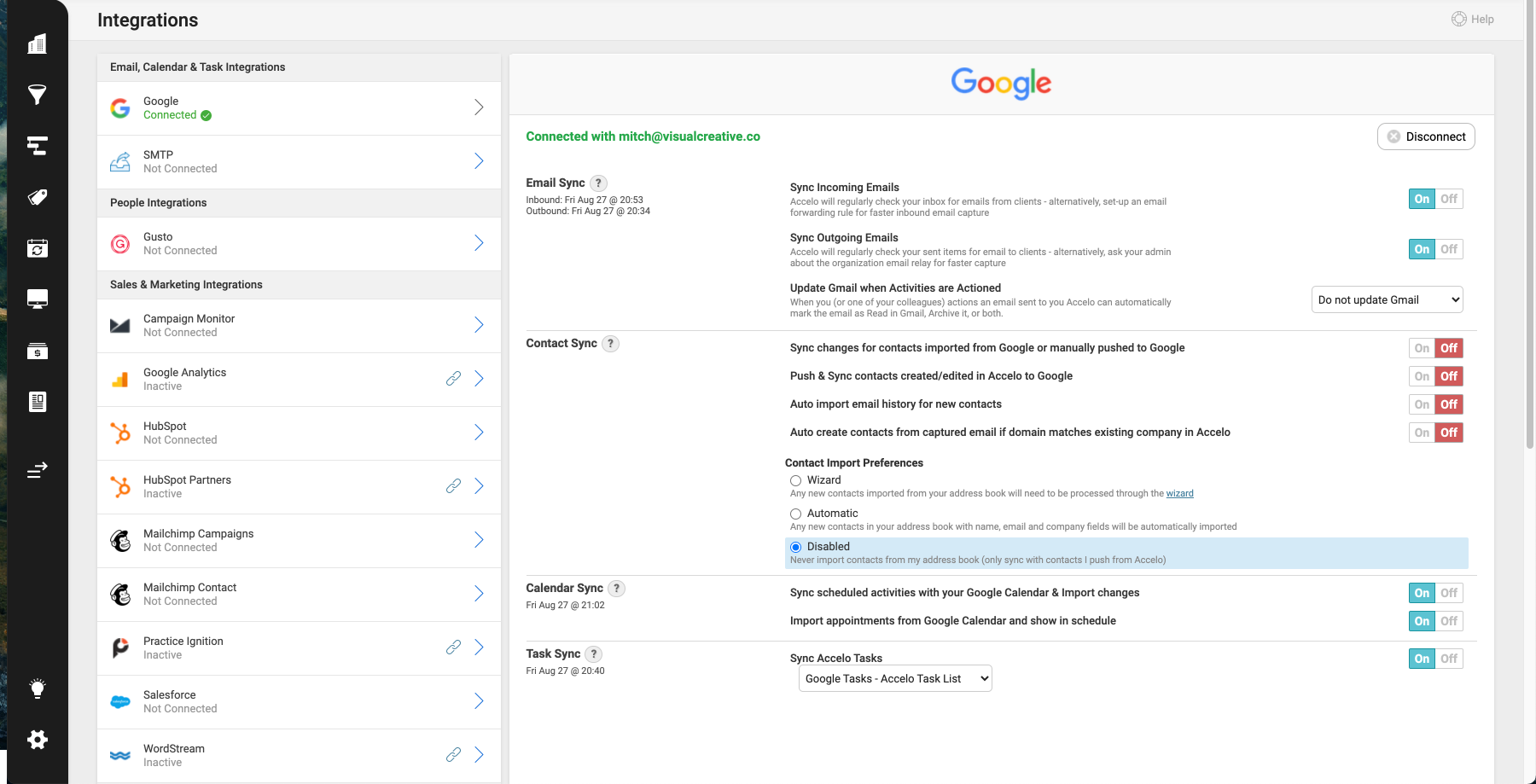
Task: Open the Do not update Gmail dropdown
Action: [x=1388, y=299]
